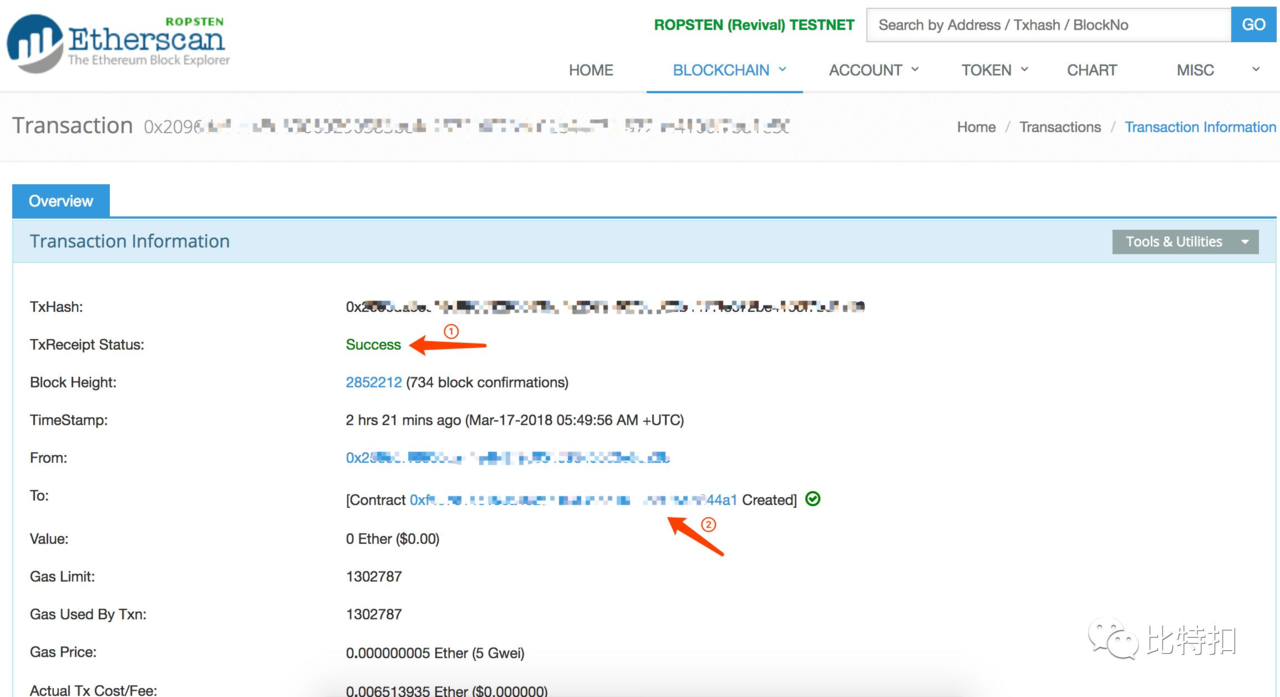Open the MISC menu dropdown arrow

pos(1256,69)
